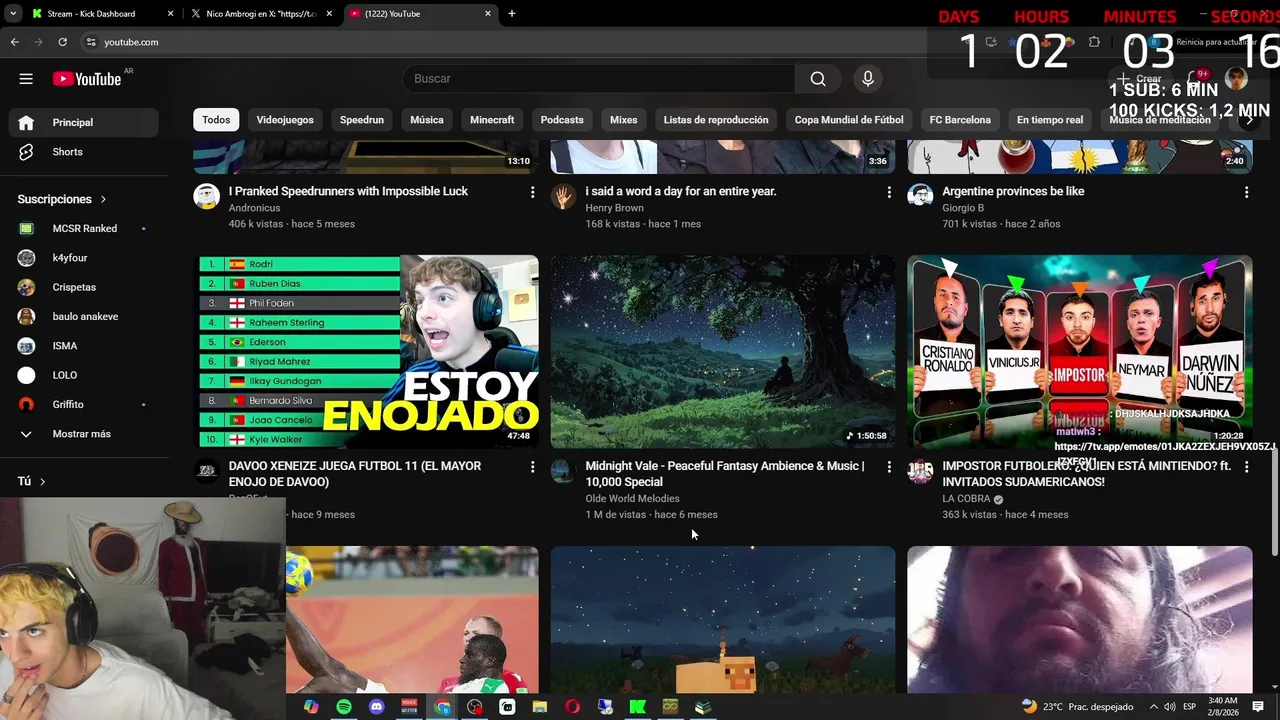Select the En tiempo real chip
This screenshot has height=720, width=1280.
click(x=1050, y=120)
